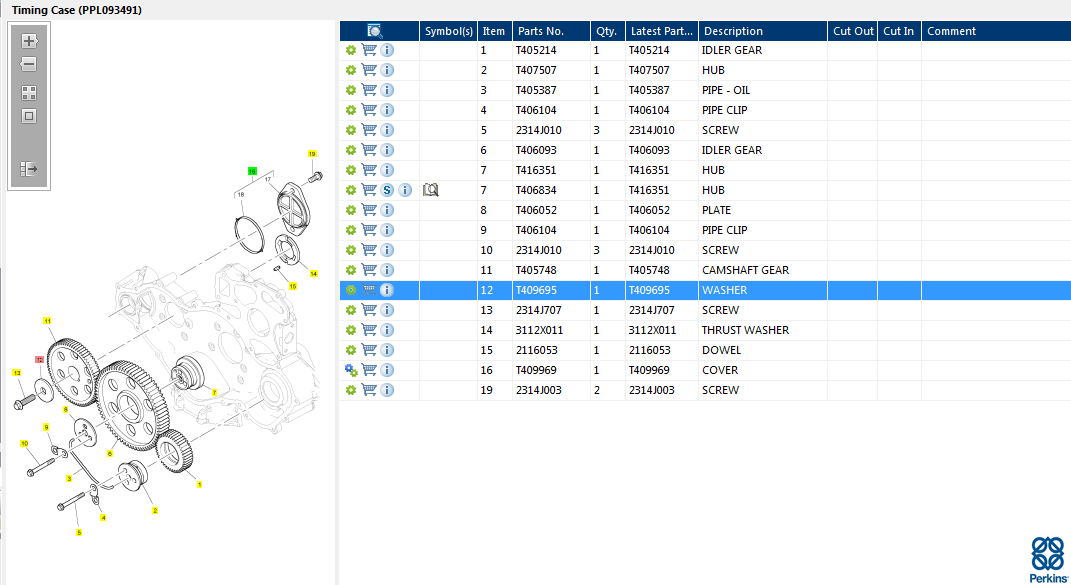
Task: Click the Symbol(s) column header
Action: [448, 31]
